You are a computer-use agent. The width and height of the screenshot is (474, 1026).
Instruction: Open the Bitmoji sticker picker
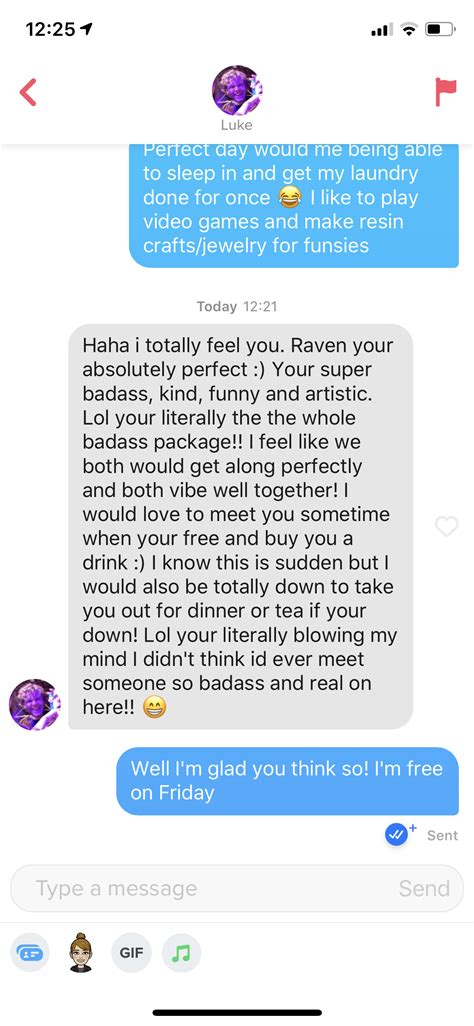coord(81,953)
